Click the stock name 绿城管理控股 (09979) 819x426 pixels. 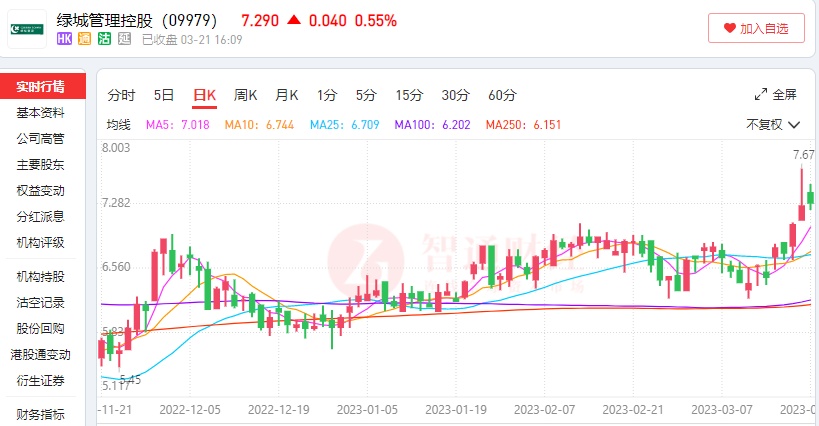click(137, 20)
